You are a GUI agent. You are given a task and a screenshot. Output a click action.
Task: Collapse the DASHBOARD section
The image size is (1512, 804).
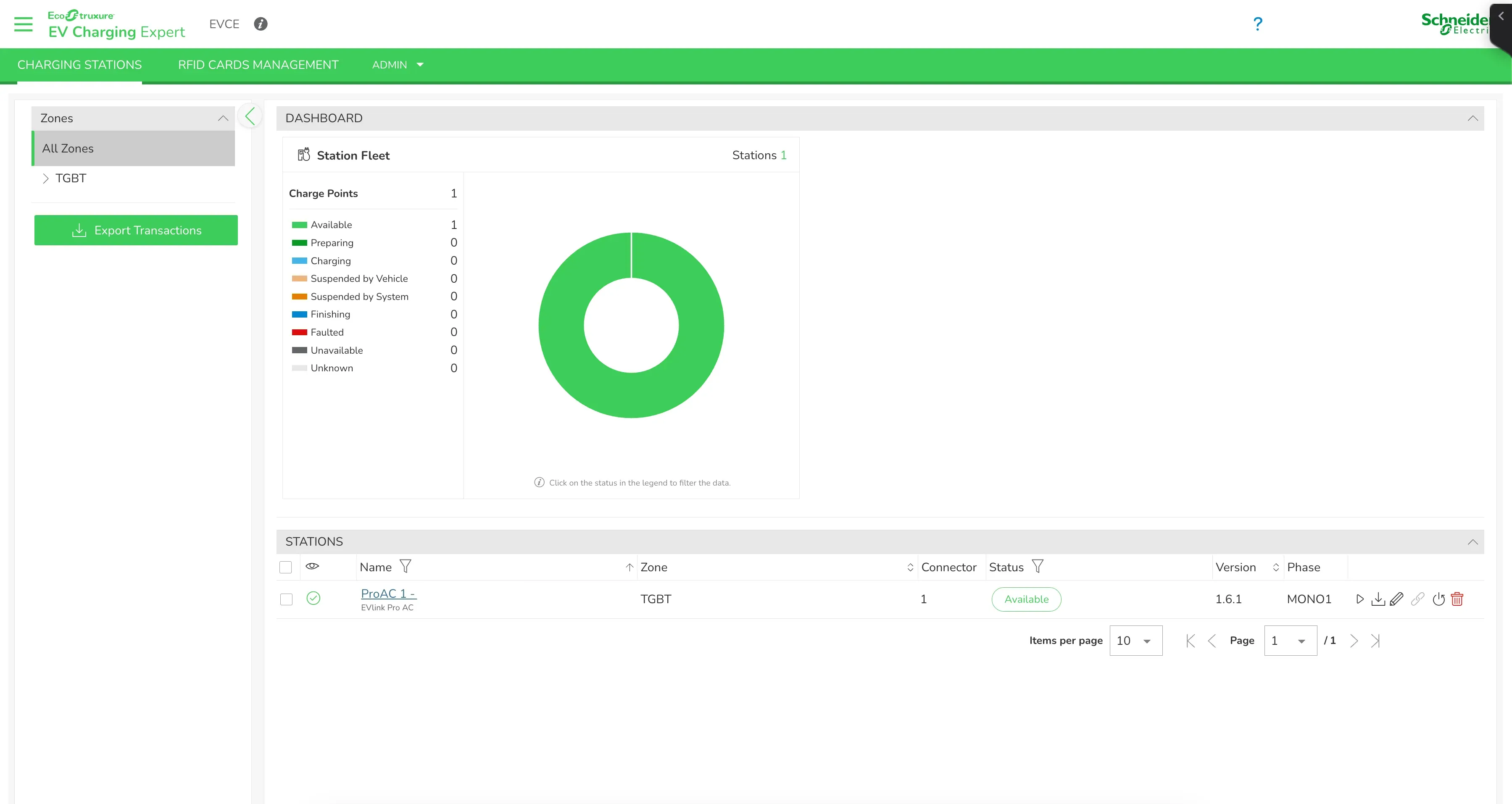(x=1472, y=118)
